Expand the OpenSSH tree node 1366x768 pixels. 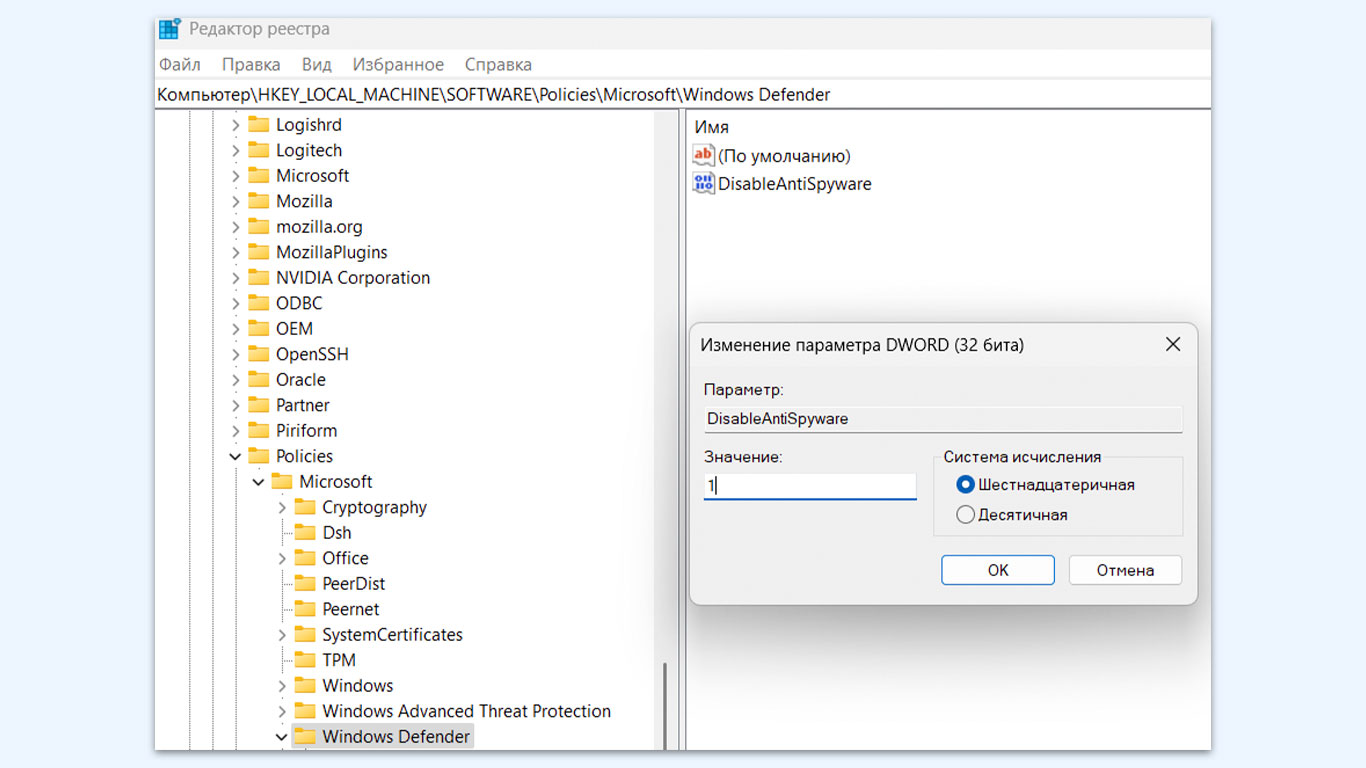(x=236, y=354)
